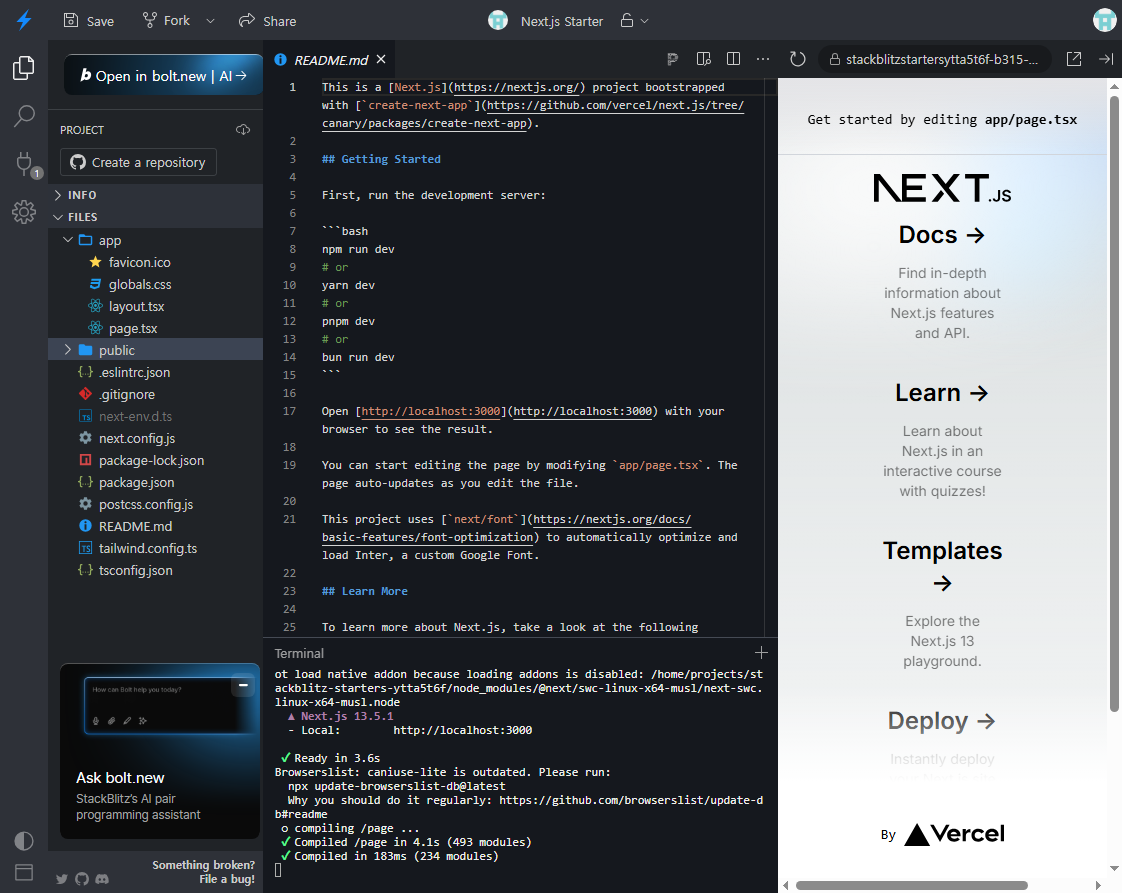The height and width of the screenshot is (893, 1122).
Task: Open the Discord icon link
Action: pos(102,879)
